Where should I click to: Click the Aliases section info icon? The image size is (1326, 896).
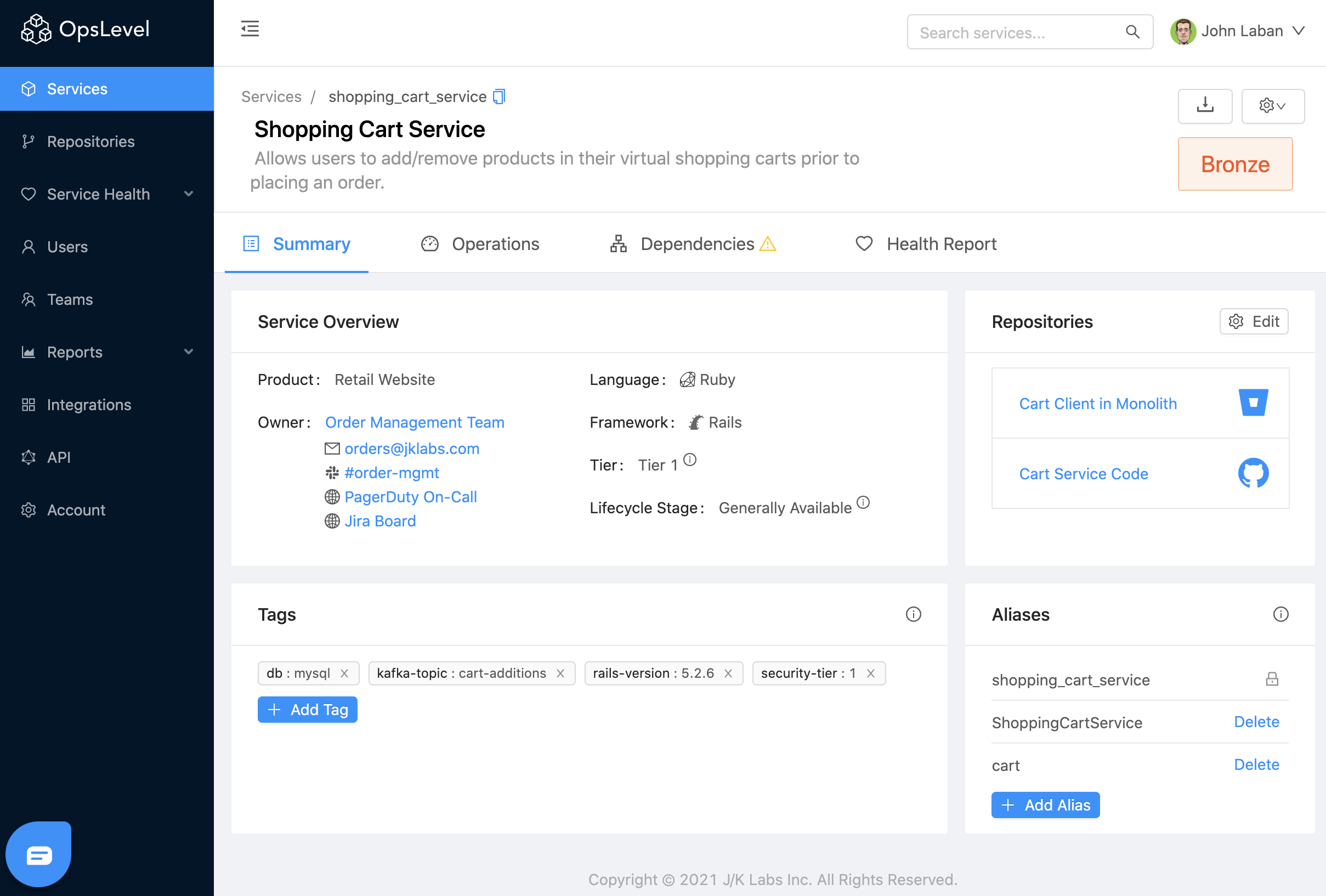pos(1280,614)
